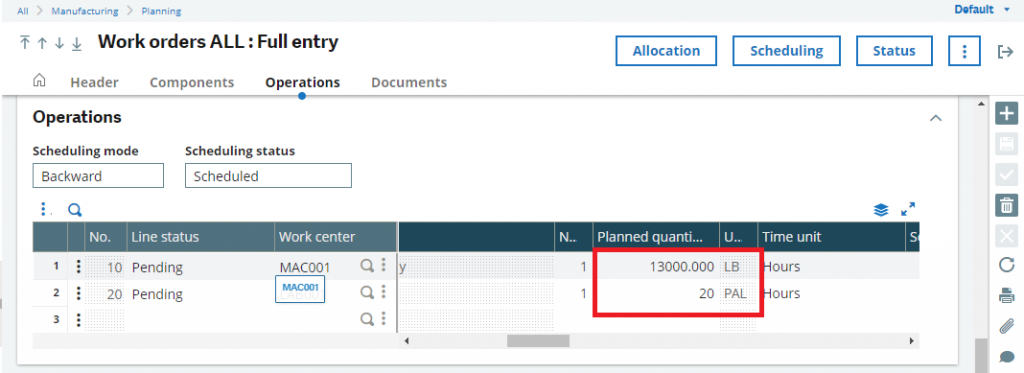The height and width of the screenshot is (373, 1024).
Task: Click the exit icon next to Status
Action: point(1005,52)
